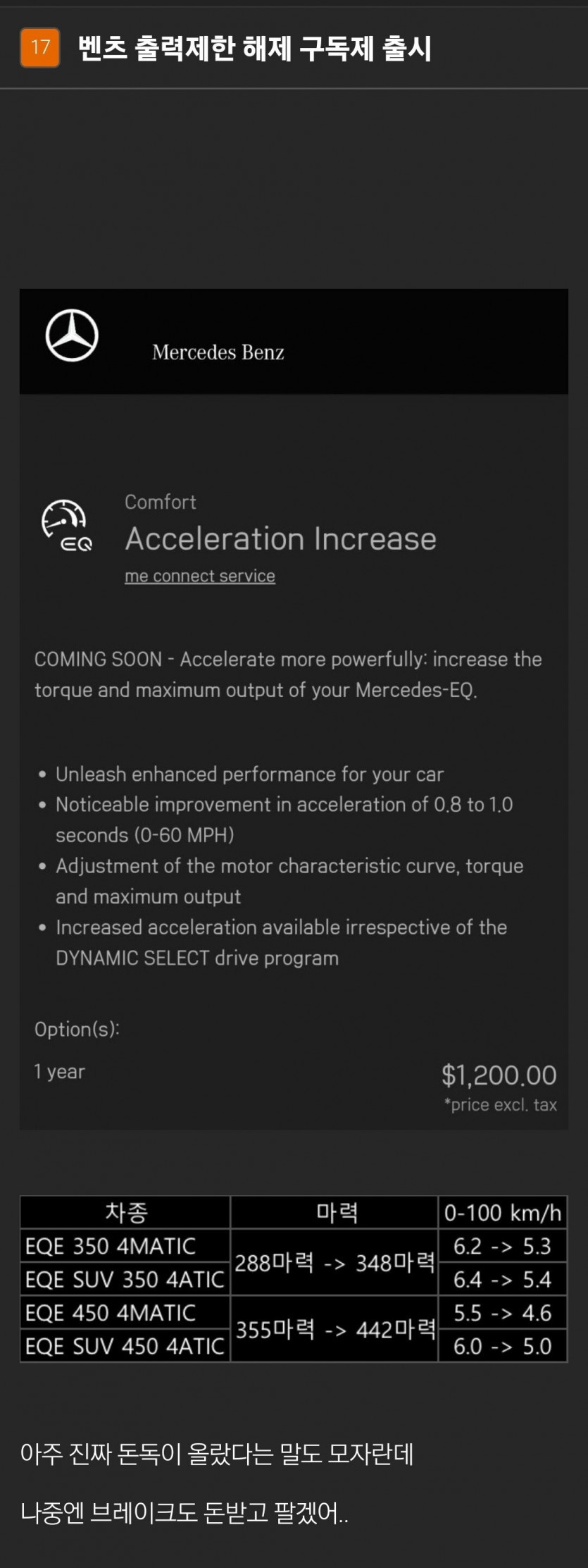The height and width of the screenshot is (1568, 588).
Task: Click the '5.5 -> 4.6' acceleration cell
Action: (x=502, y=1312)
